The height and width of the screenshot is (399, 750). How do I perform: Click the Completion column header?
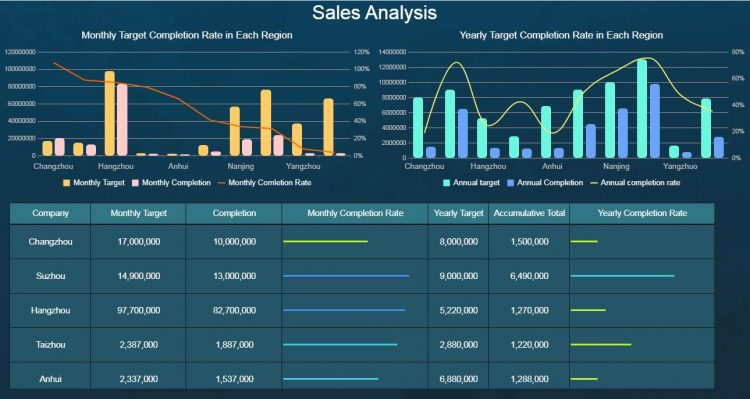tap(234, 213)
